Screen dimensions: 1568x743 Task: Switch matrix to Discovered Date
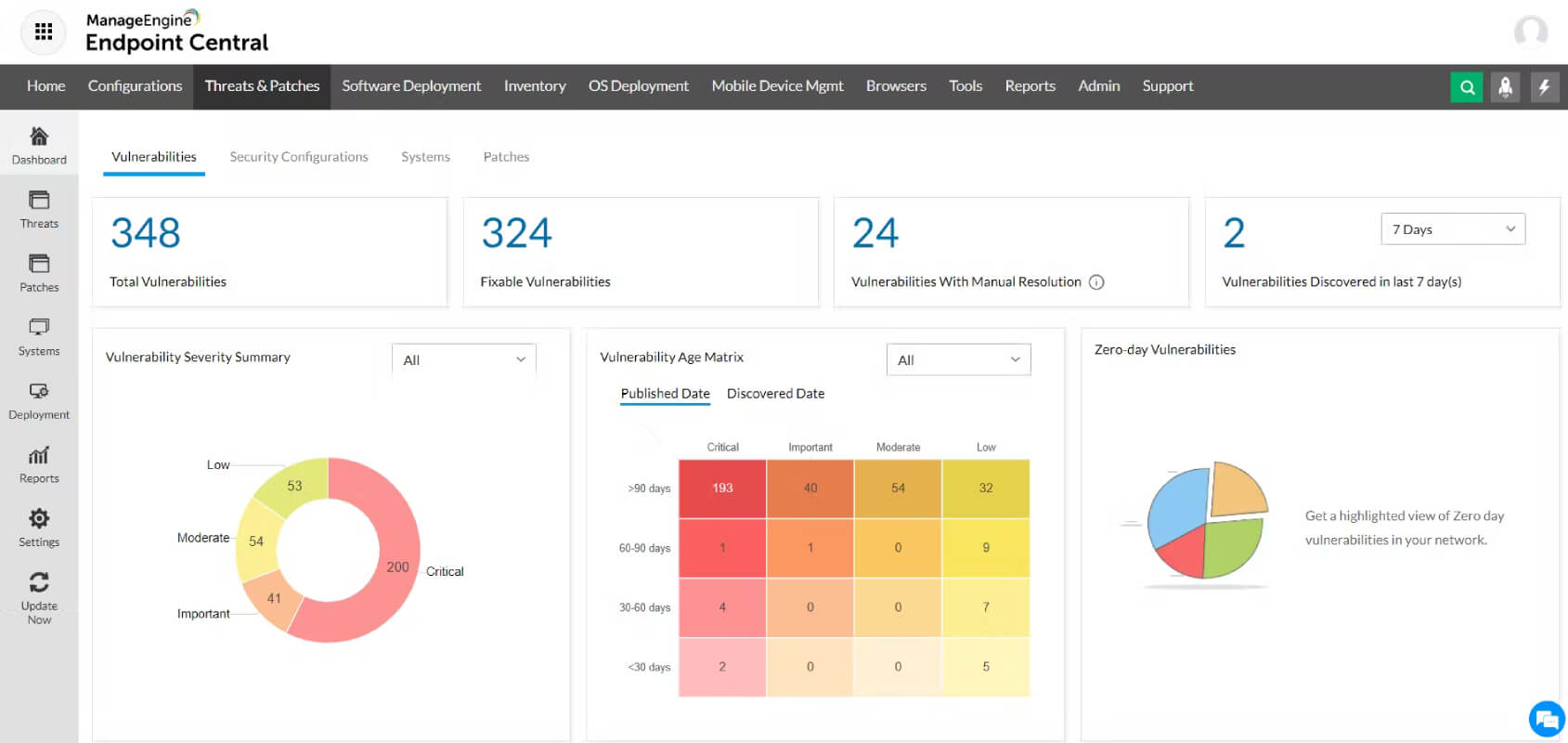pyautogui.click(x=775, y=394)
